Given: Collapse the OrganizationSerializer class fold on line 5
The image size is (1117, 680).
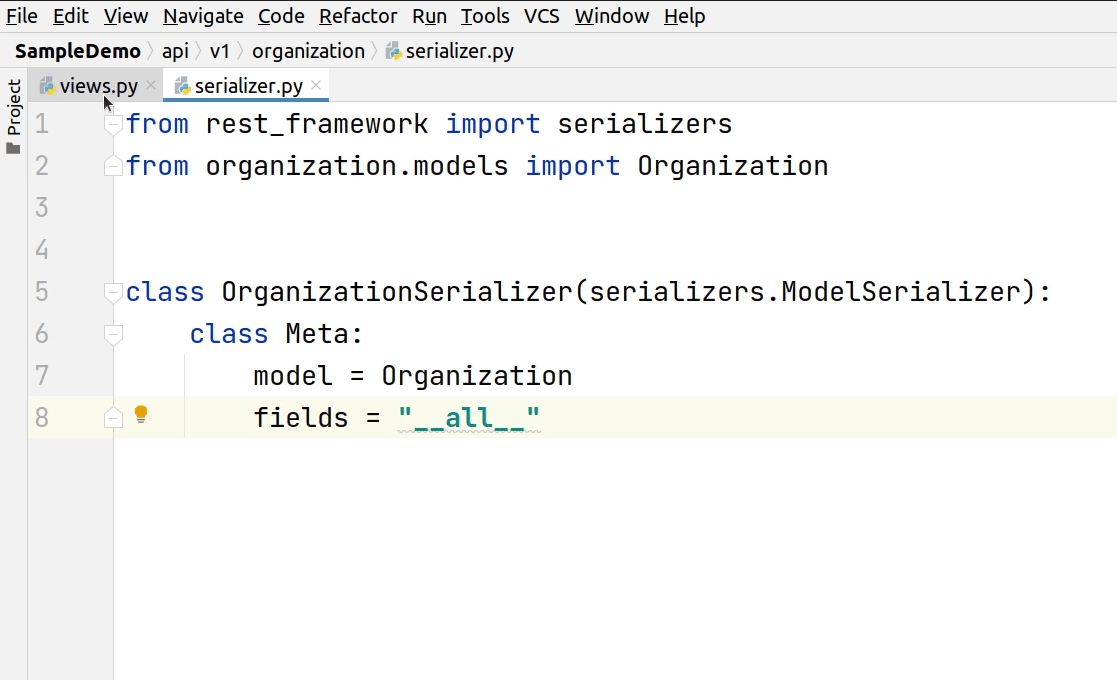Looking at the screenshot, I should [x=113, y=293].
